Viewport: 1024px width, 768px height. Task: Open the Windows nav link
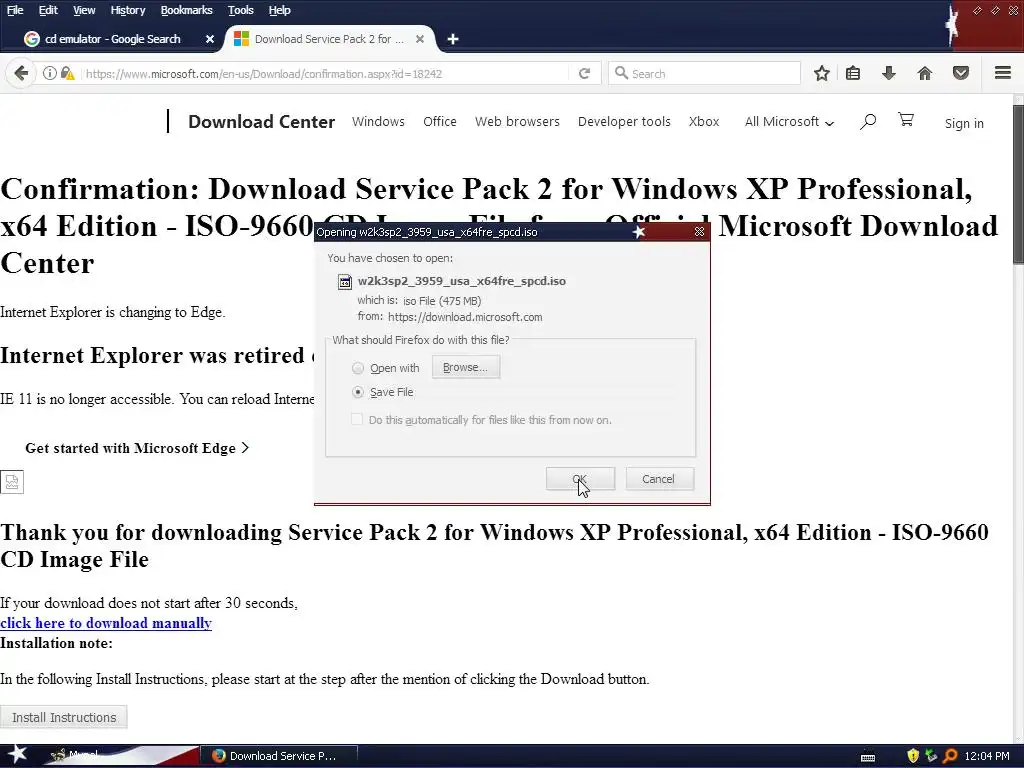378,121
